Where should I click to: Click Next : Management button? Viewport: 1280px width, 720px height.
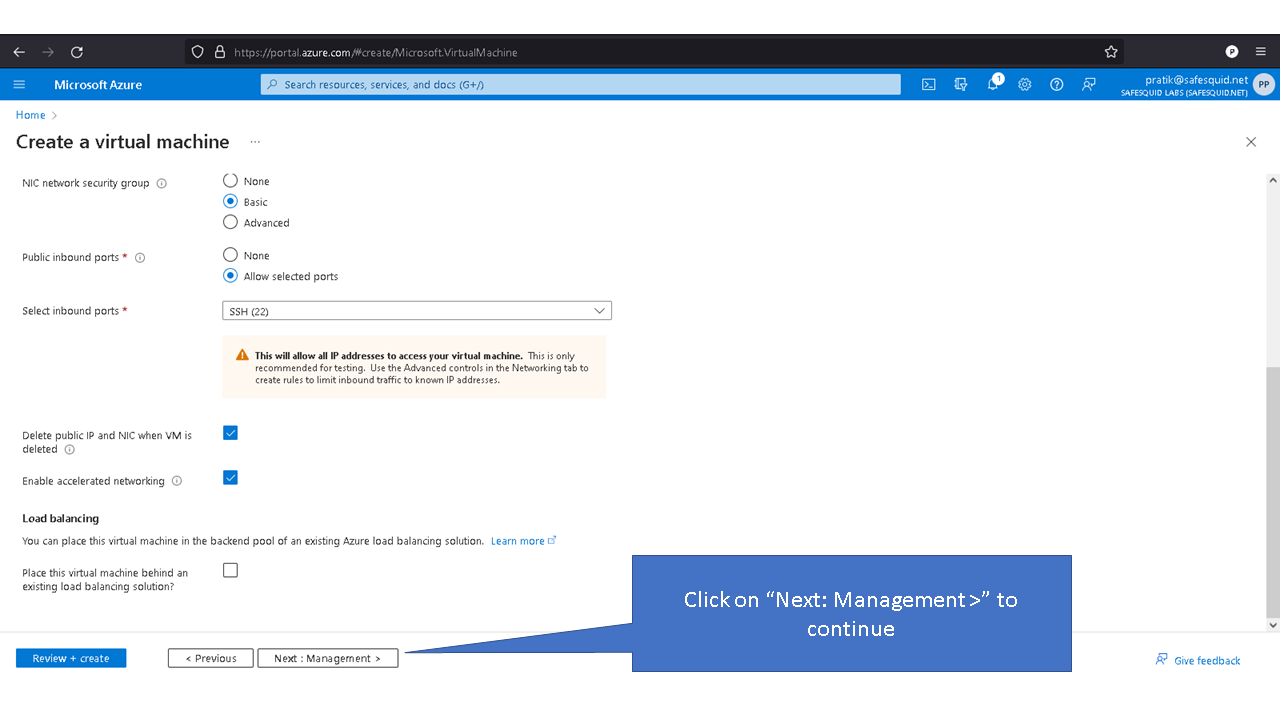328,658
